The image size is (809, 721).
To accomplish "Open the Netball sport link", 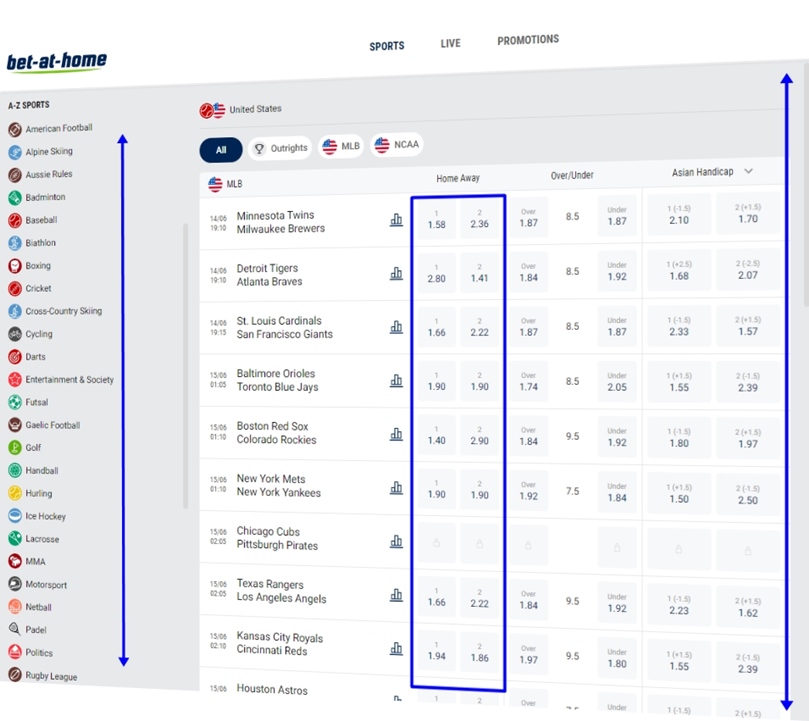I will pos(39,607).
